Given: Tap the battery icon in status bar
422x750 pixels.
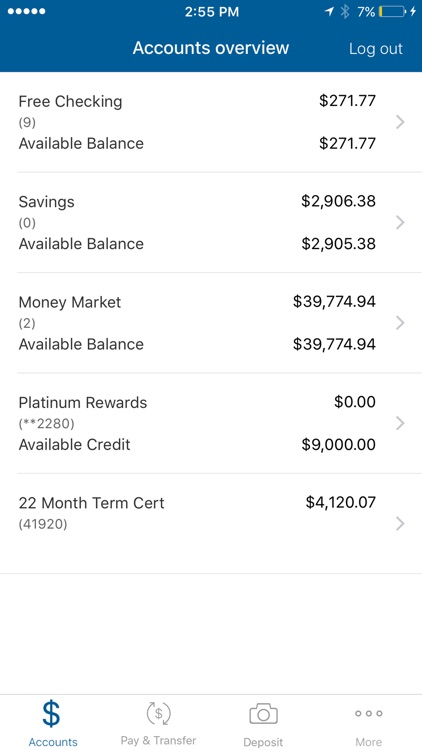Looking at the screenshot, I should point(392,11).
